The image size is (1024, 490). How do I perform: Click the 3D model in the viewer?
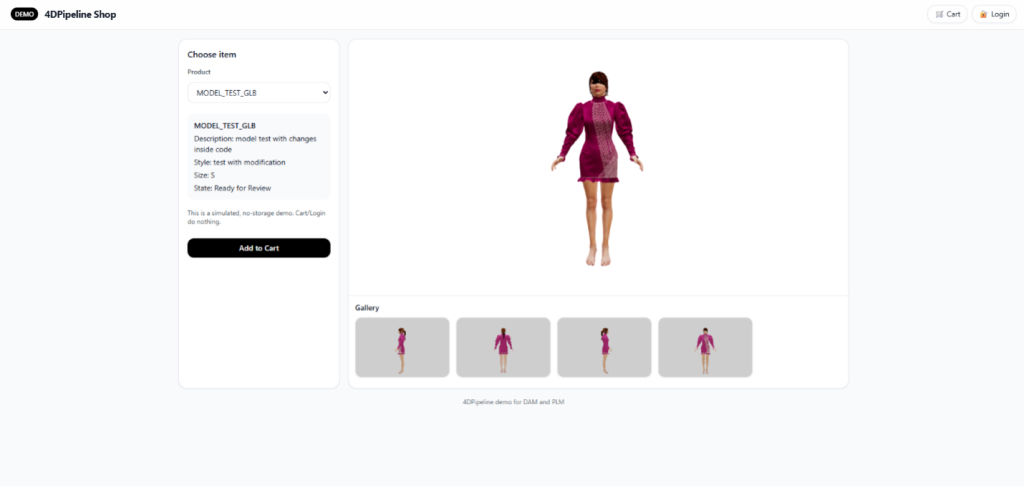pyautogui.click(x=598, y=168)
